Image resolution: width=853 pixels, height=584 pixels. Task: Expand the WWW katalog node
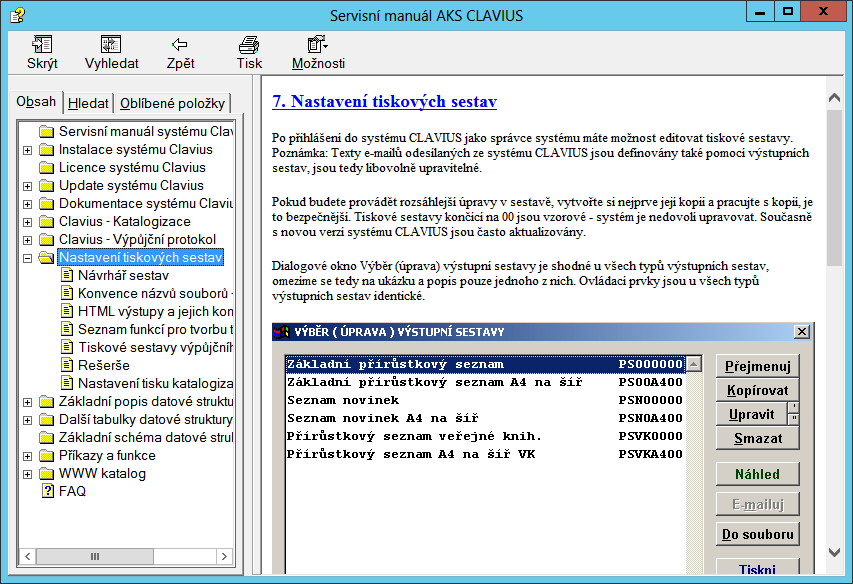click(28, 474)
